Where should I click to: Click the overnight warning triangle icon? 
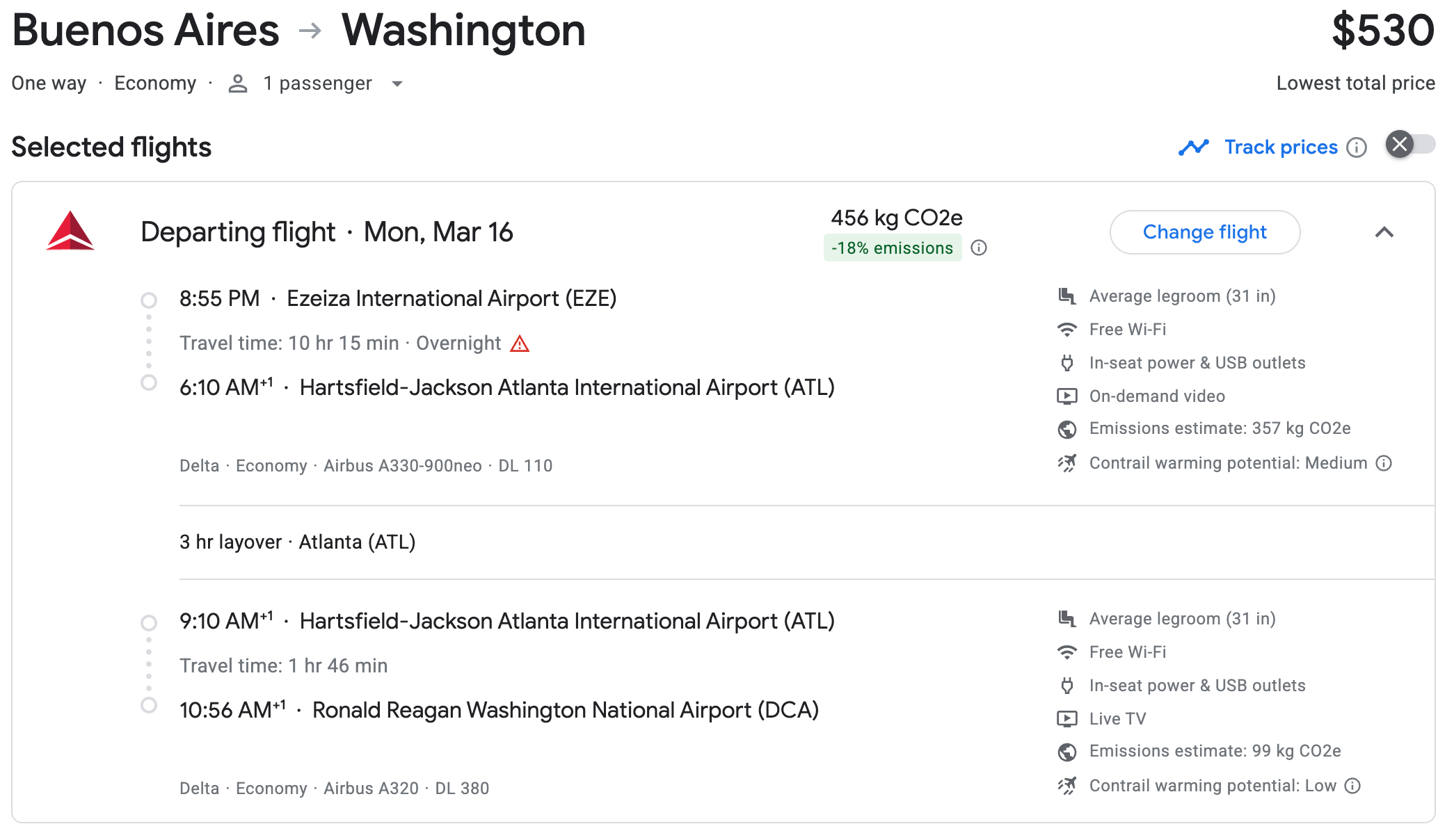point(520,344)
